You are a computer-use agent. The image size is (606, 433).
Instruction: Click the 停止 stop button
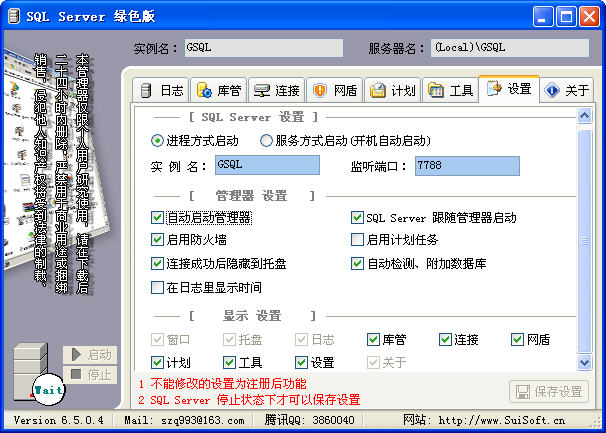click(x=90, y=375)
